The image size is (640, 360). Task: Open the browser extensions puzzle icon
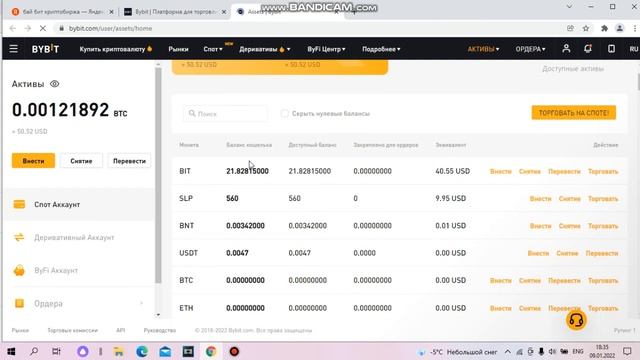(604, 28)
